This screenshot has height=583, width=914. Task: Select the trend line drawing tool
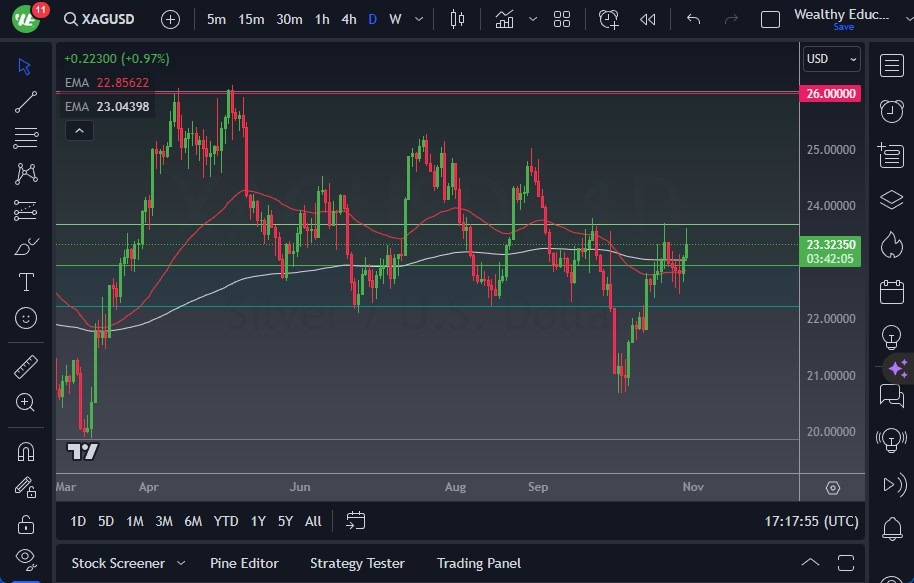click(x=26, y=102)
